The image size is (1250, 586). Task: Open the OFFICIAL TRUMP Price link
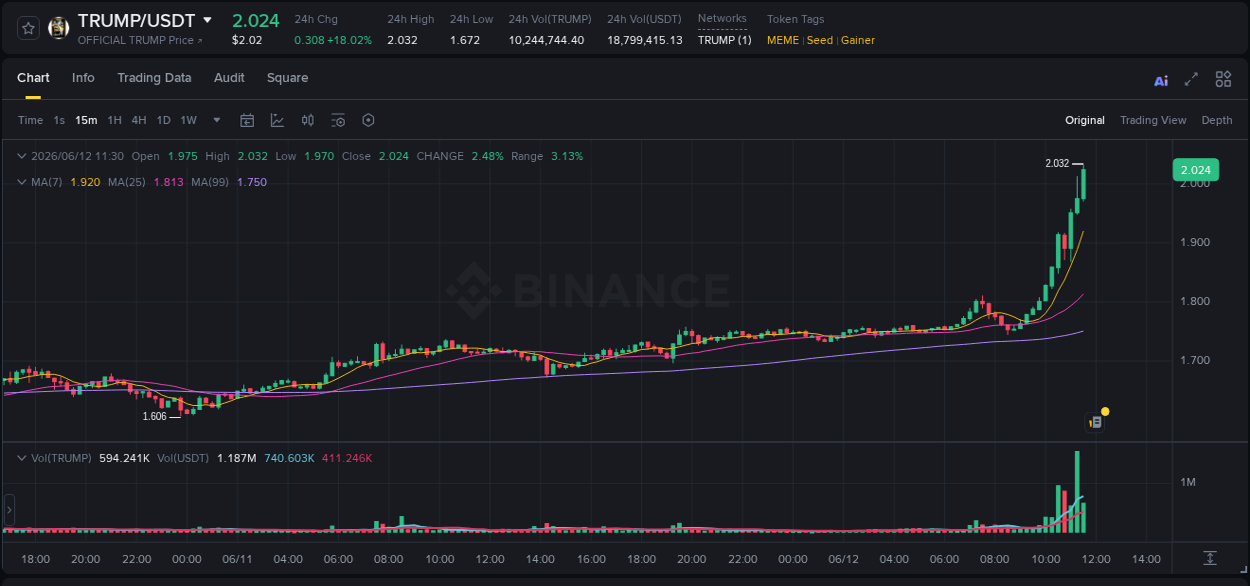(x=140, y=40)
